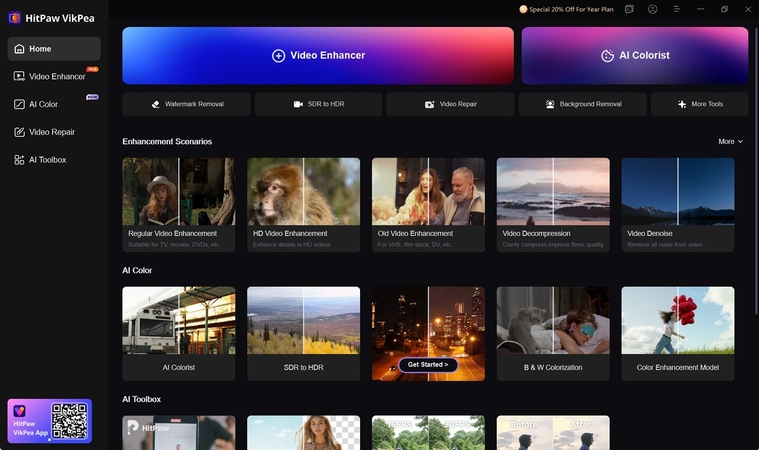This screenshot has width=759, height=450.
Task: Click the More Tools sparkle icon
Action: pyautogui.click(x=682, y=104)
